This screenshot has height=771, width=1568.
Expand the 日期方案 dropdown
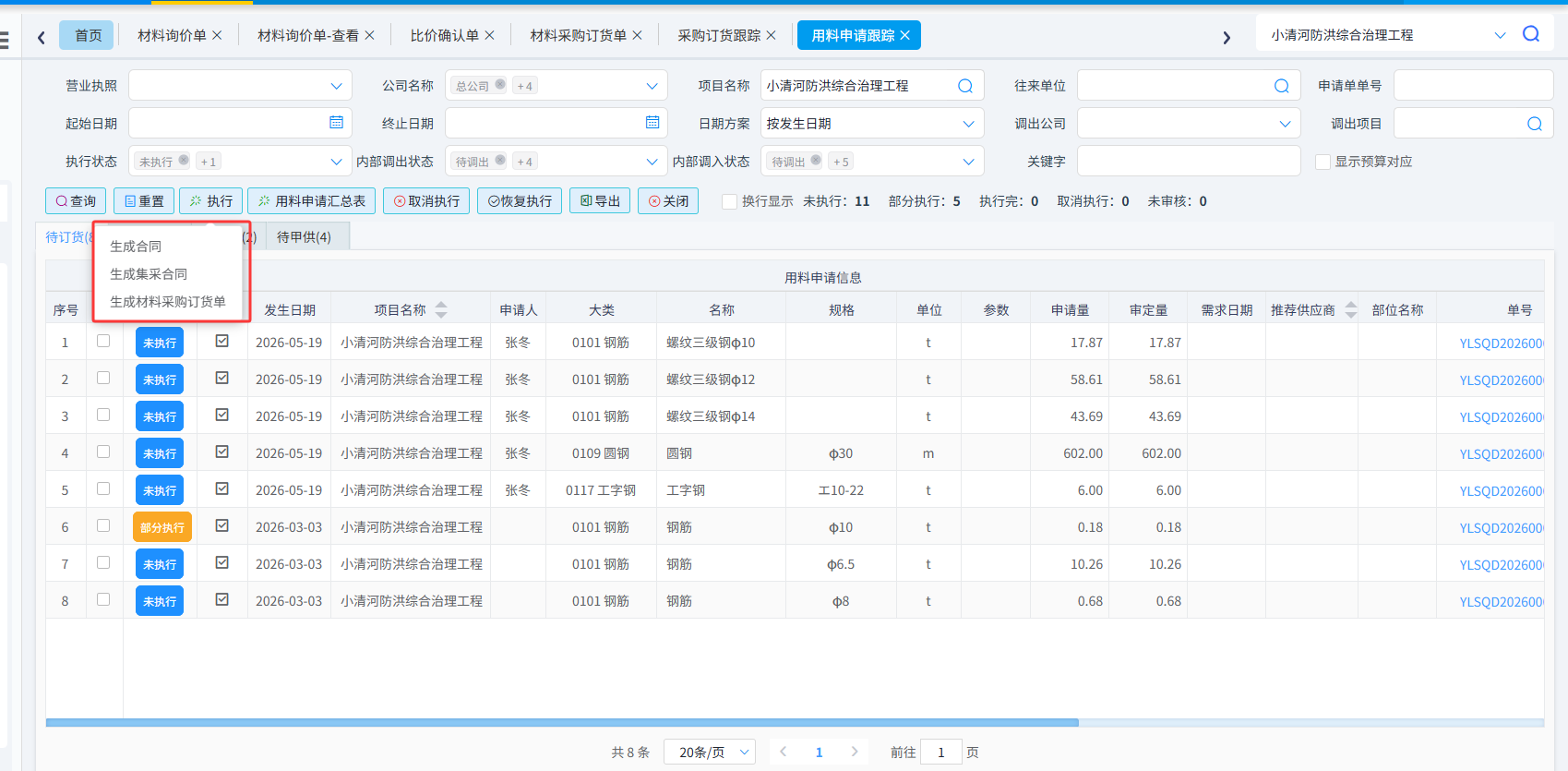pos(968,124)
